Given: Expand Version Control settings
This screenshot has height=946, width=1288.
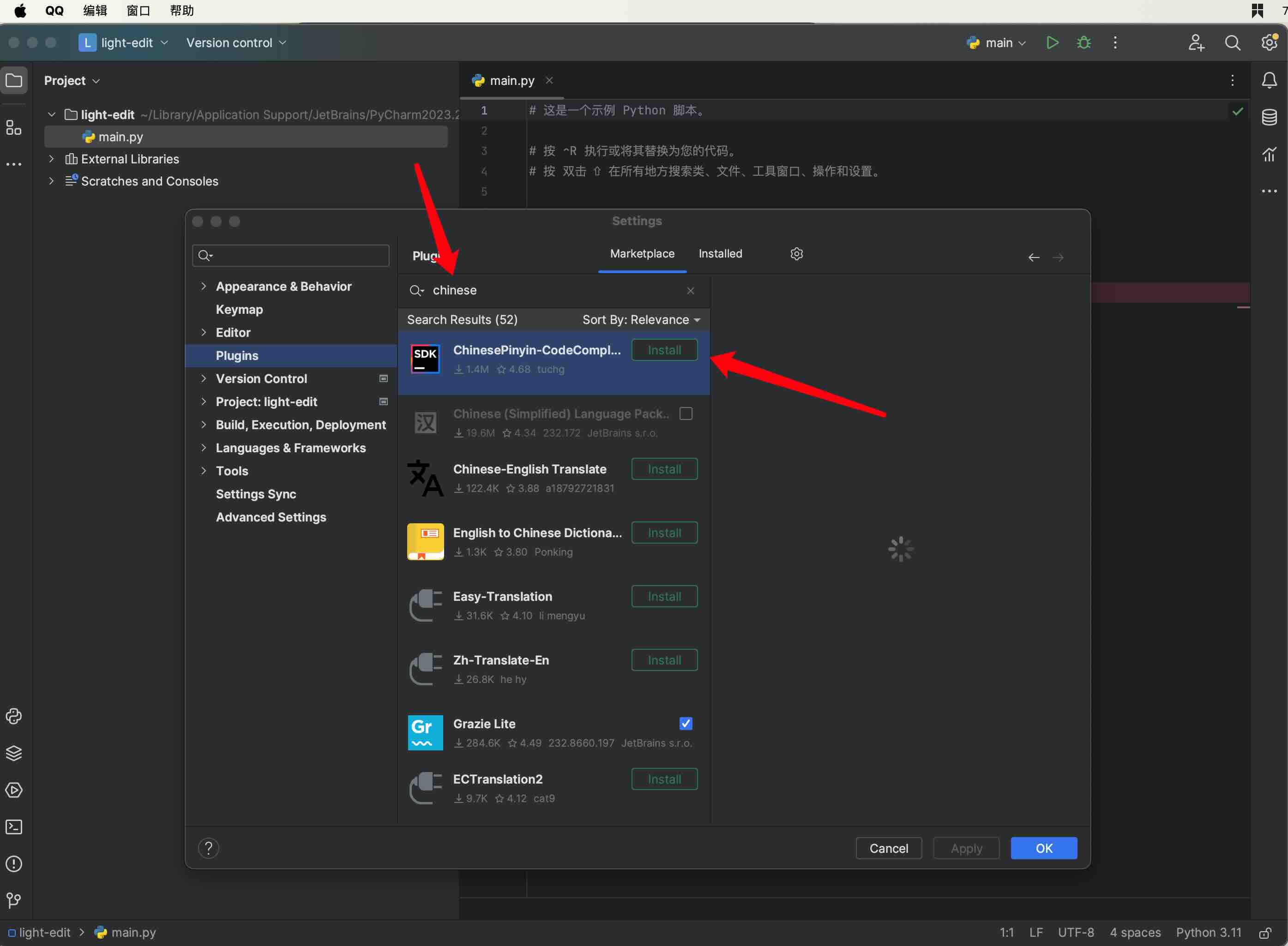Looking at the screenshot, I should [203, 378].
